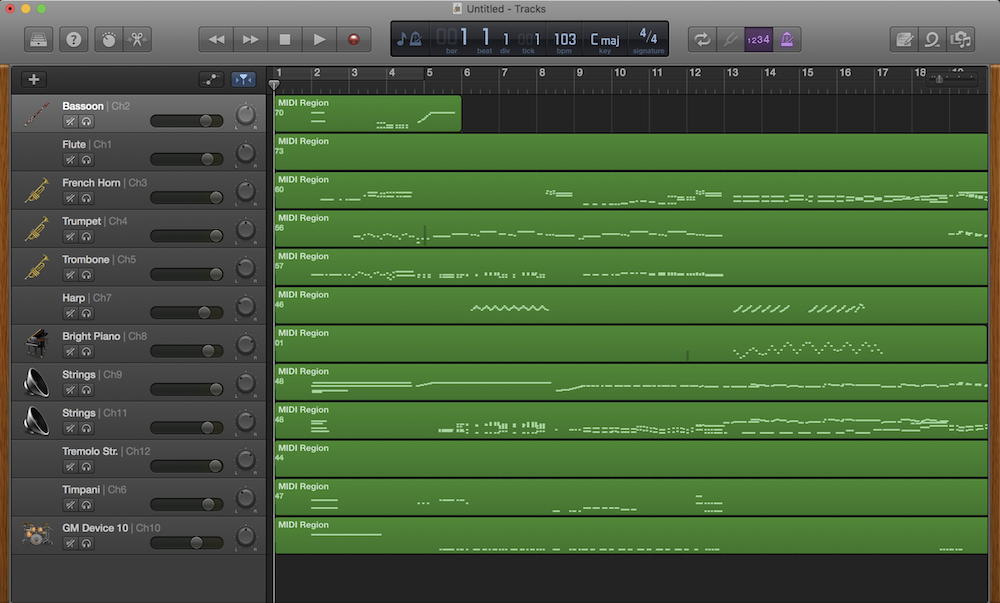The height and width of the screenshot is (603, 1000).
Task: Toggle the metronome on
Action: coord(787,39)
